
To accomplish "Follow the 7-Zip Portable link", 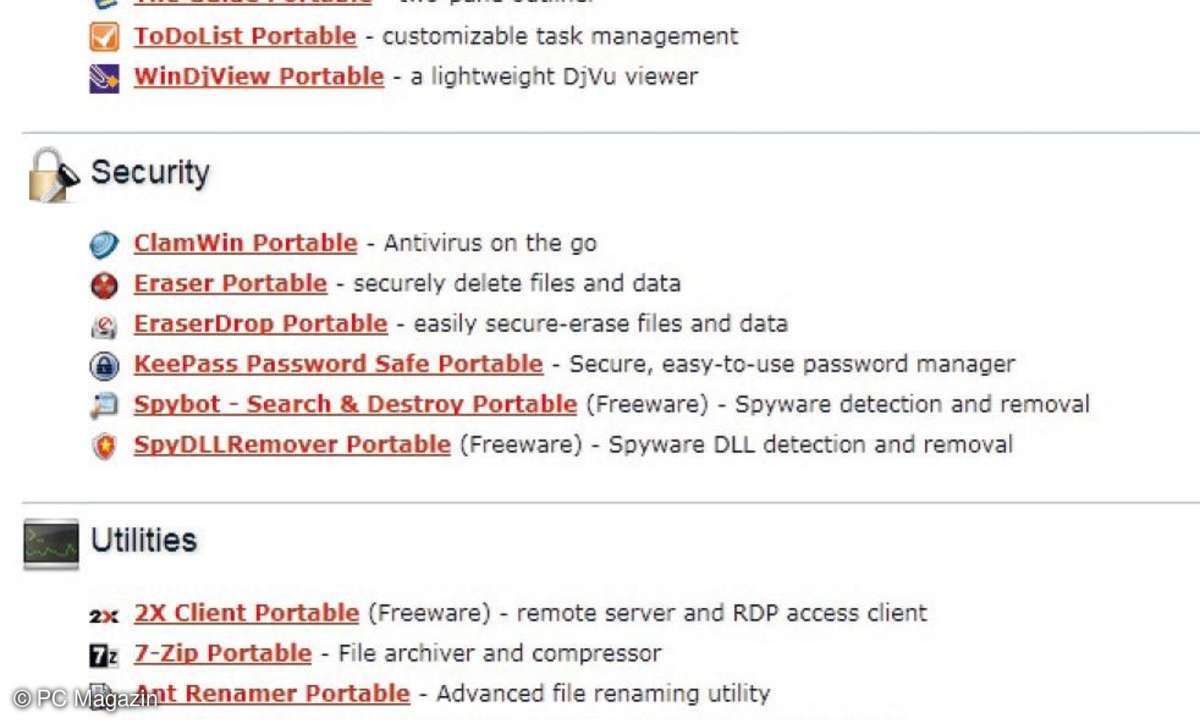I will [x=223, y=653].
